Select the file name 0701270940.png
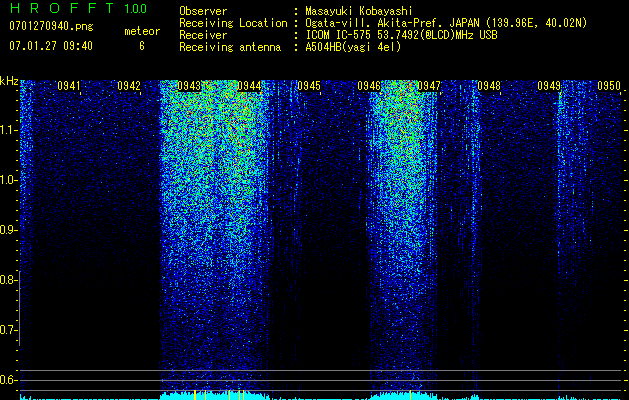The width and height of the screenshot is (629, 400). pyautogui.click(x=51, y=26)
